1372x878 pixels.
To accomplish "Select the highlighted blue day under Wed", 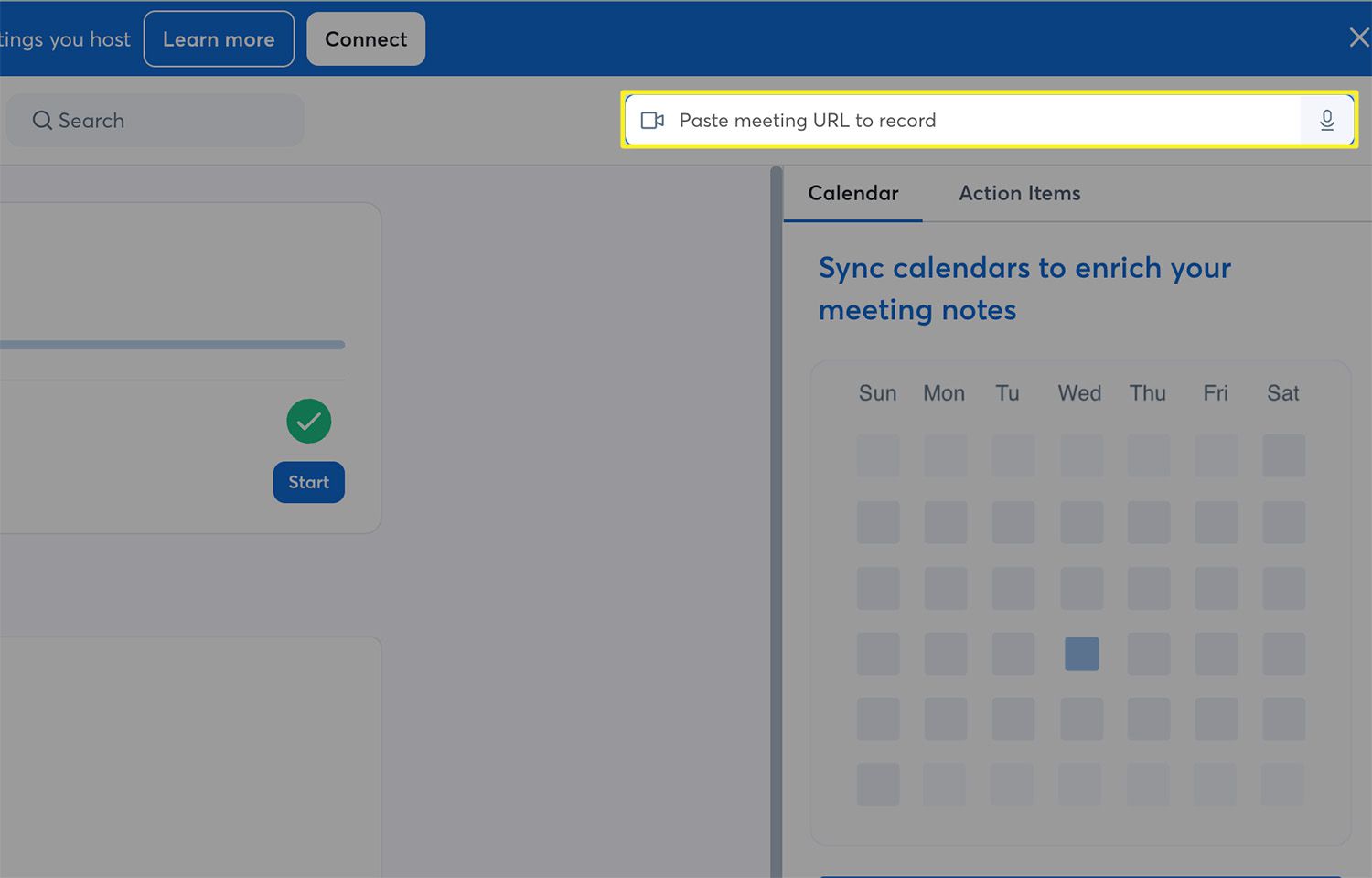I will coord(1081,654).
